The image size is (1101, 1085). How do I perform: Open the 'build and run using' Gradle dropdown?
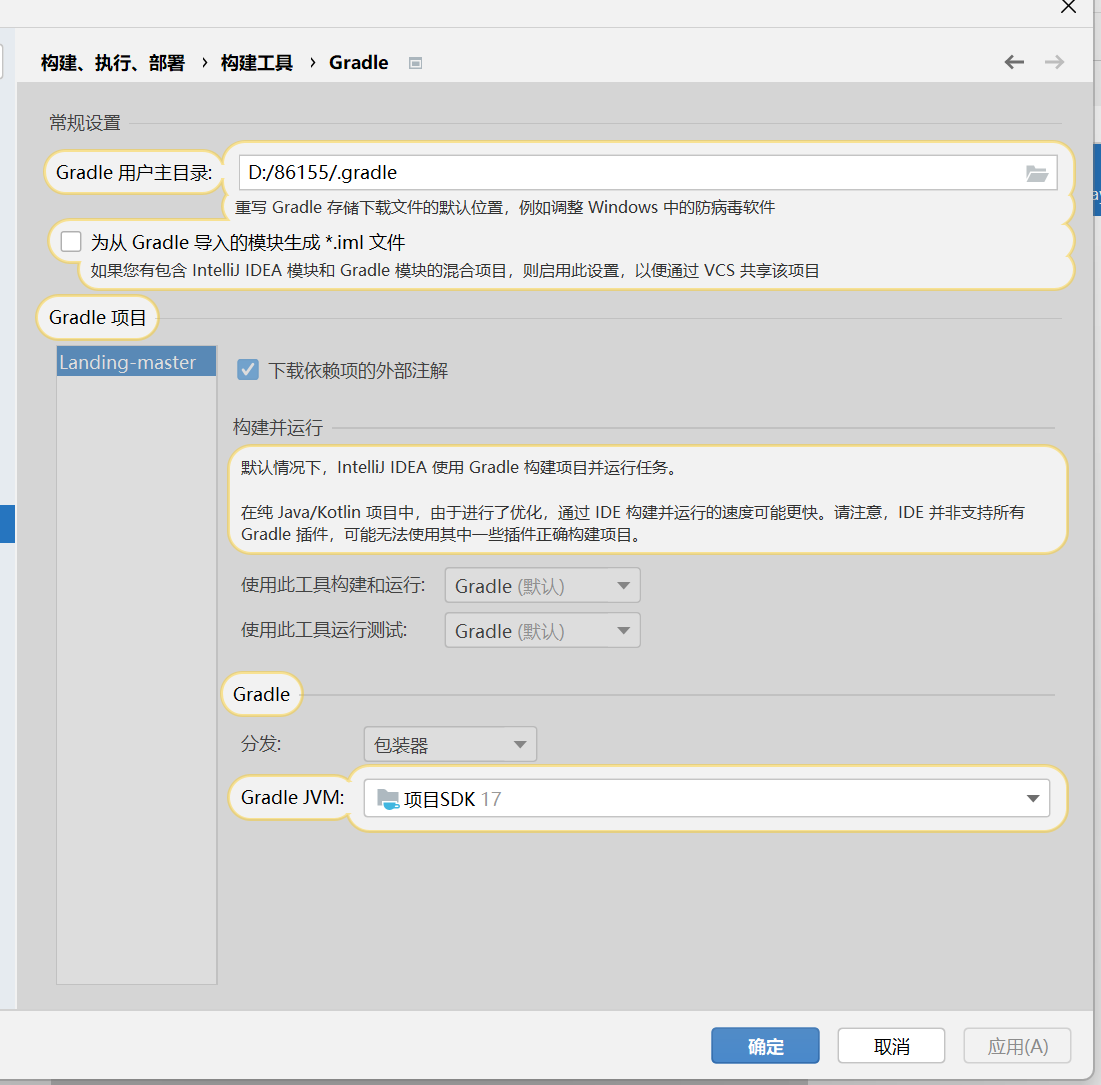coord(542,586)
